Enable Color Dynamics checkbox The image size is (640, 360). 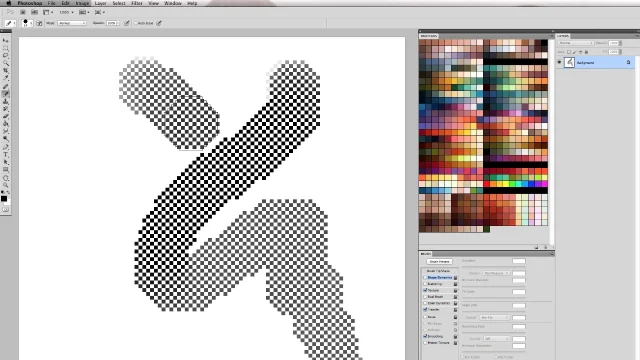[425, 303]
